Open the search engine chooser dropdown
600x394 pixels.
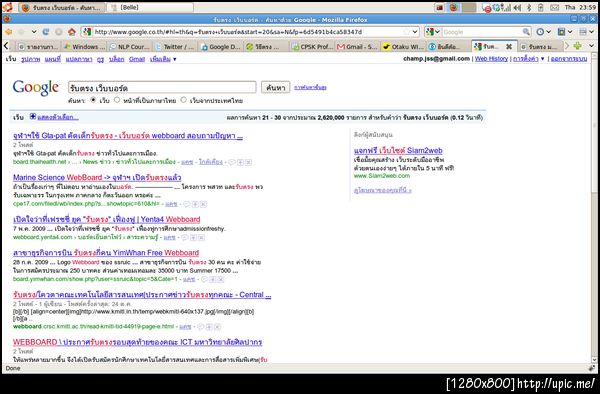pyautogui.click(x=433, y=32)
